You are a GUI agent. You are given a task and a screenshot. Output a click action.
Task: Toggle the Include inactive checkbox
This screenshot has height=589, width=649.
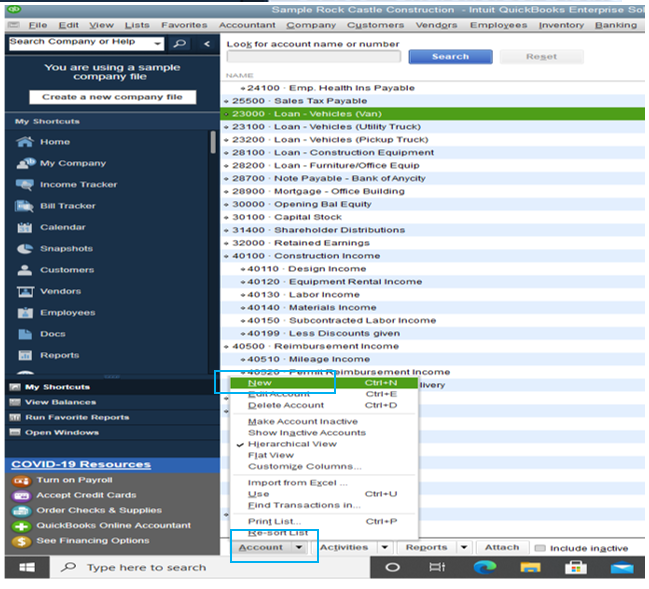(540, 548)
